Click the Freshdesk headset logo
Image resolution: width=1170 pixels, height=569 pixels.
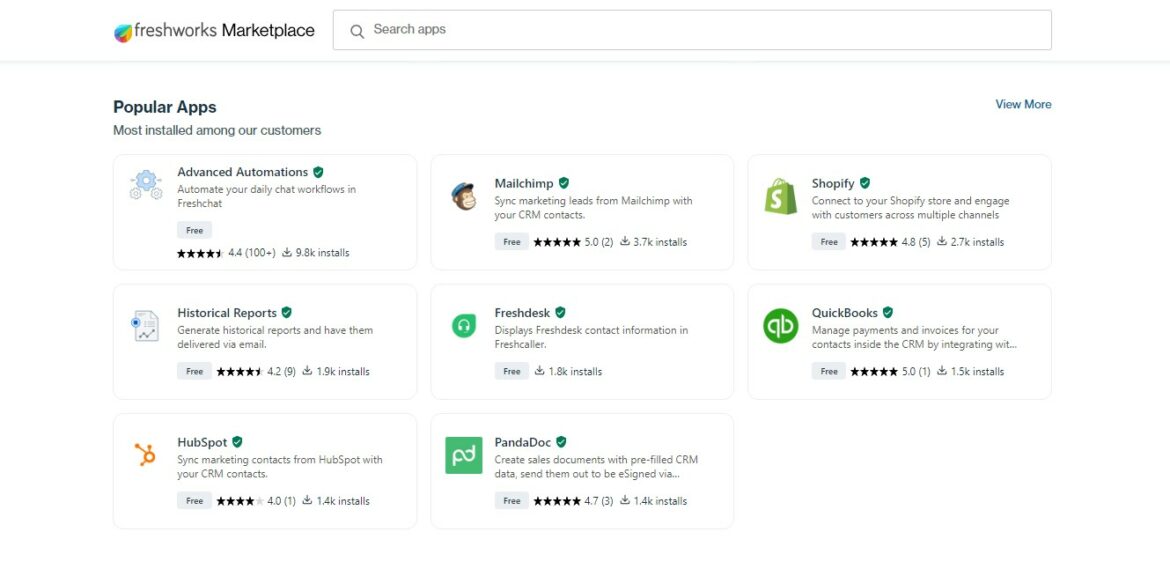pos(463,326)
